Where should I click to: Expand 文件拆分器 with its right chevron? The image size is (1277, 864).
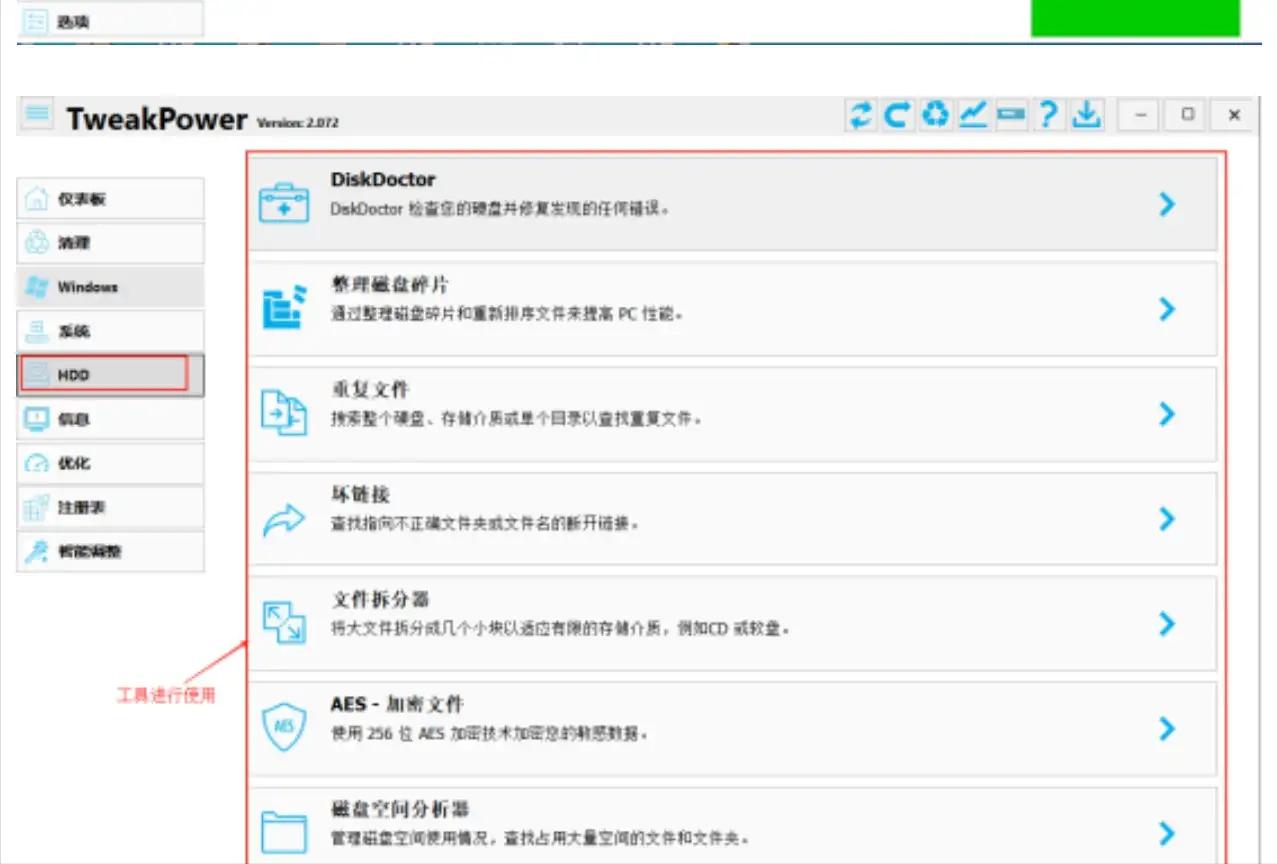coord(1166,624)
